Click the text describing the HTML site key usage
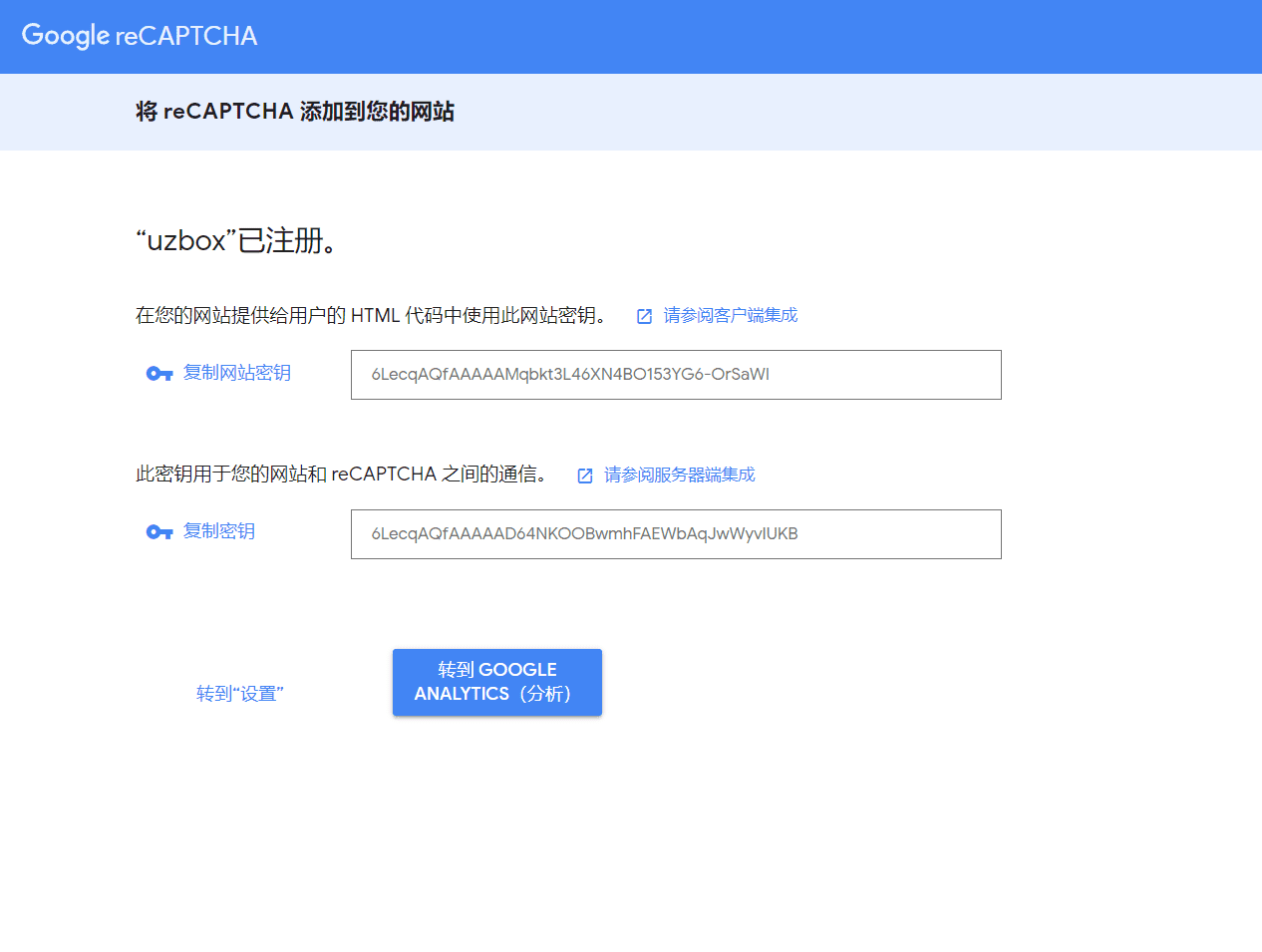 point(369,315)
